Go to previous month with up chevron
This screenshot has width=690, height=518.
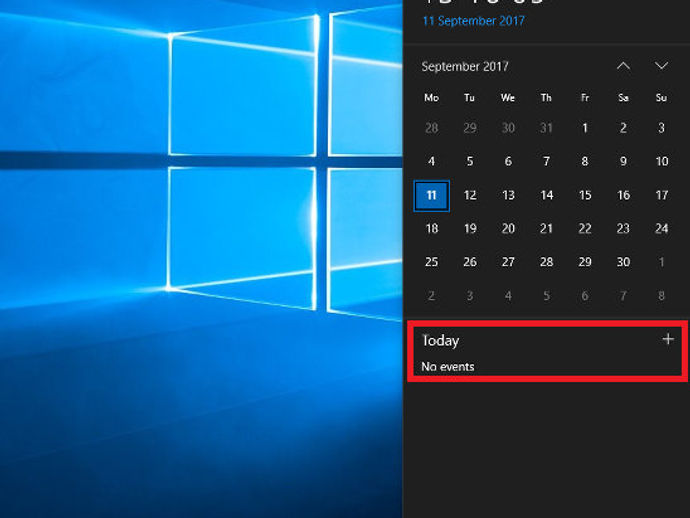[623, 66]
